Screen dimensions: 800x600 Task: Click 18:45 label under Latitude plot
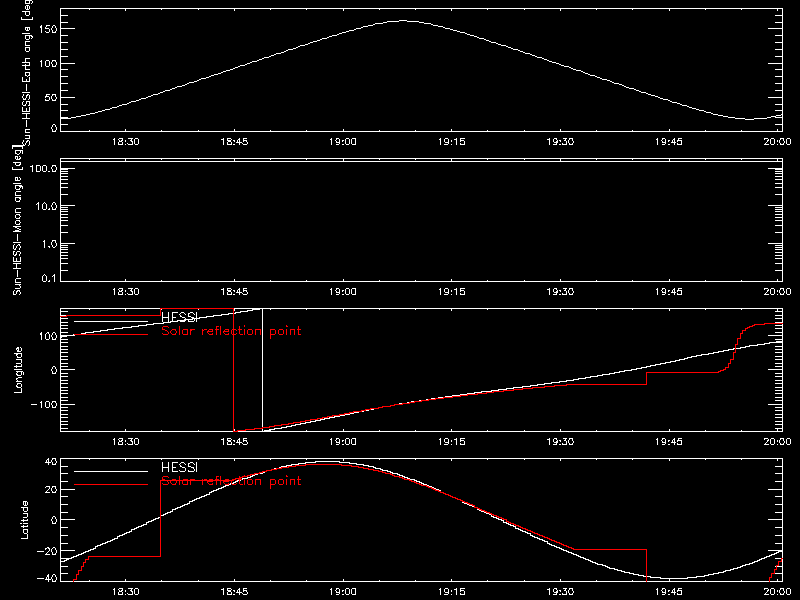pos(234,592)
